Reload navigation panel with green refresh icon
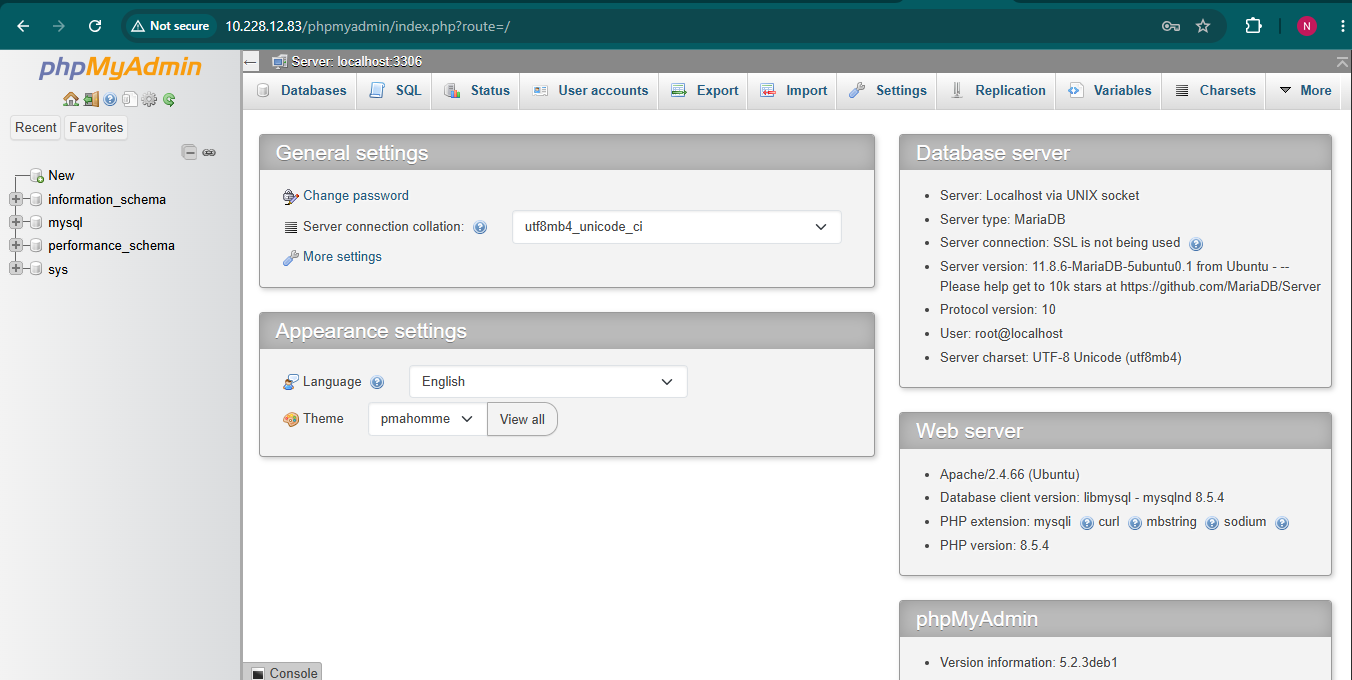Image resolution: width=1352 pixels, height=680 pixels. click(169, 99)
